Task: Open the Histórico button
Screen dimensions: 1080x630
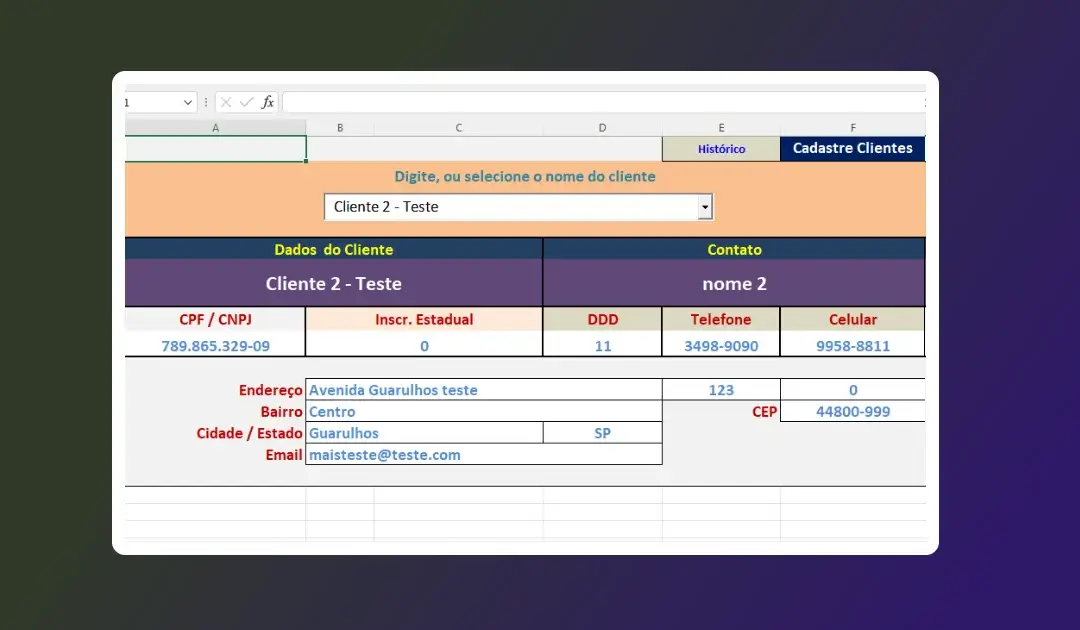Action: pyautogui.click(x=721, y=149)
